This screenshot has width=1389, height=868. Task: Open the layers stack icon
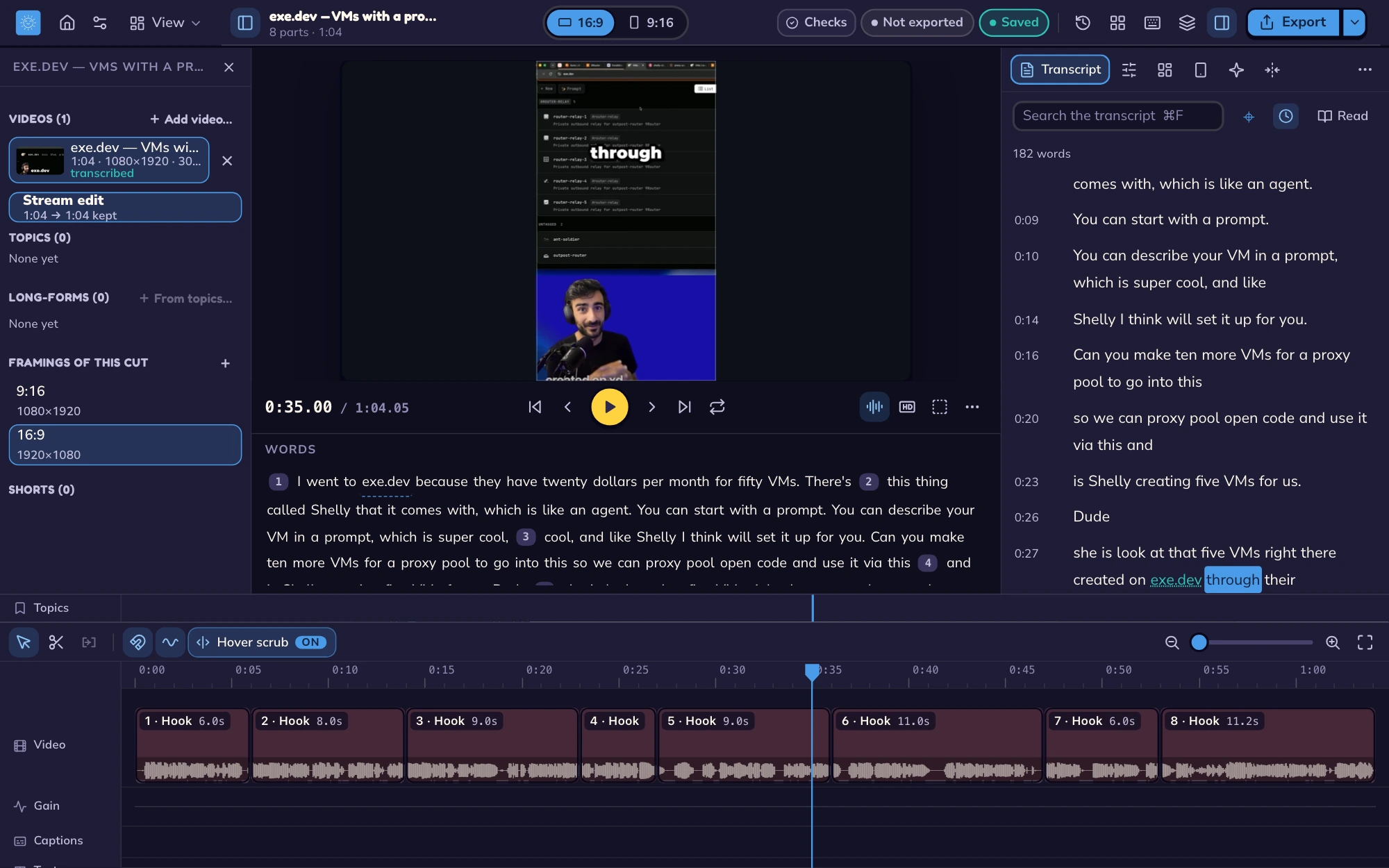pyautogui.click(x=1187, y=22)
